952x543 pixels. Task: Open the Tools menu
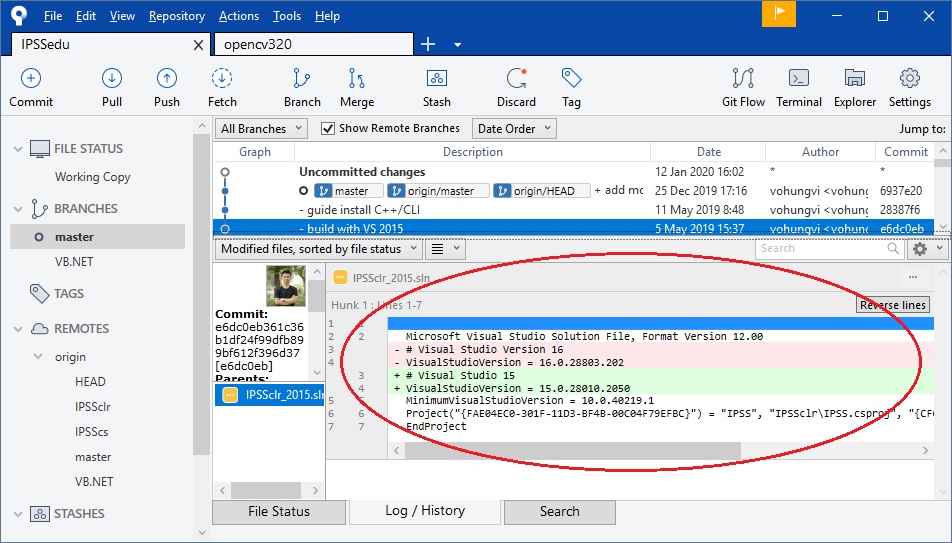287,16
